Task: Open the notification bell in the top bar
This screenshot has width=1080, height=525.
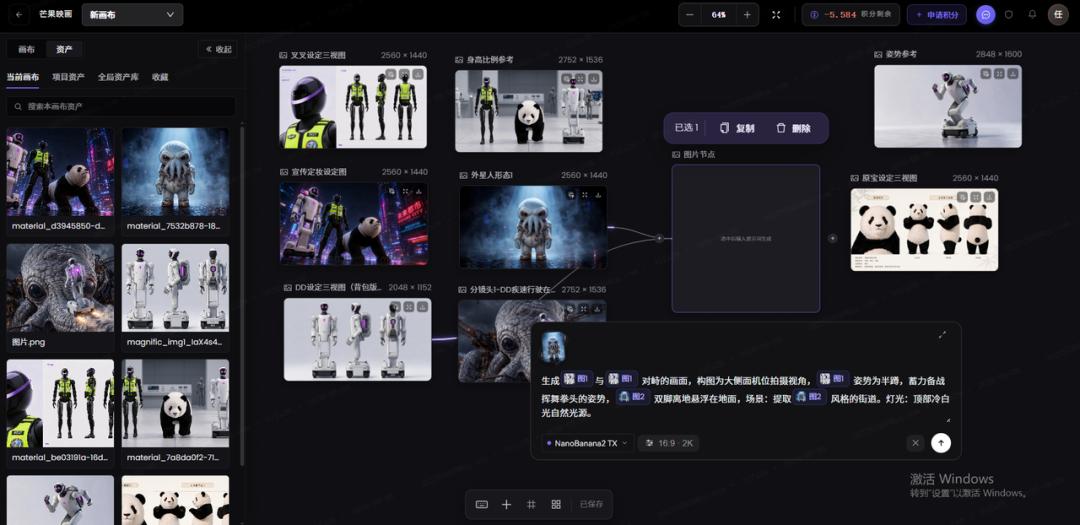Action: pyautogui.click(x=1032, y=14)
